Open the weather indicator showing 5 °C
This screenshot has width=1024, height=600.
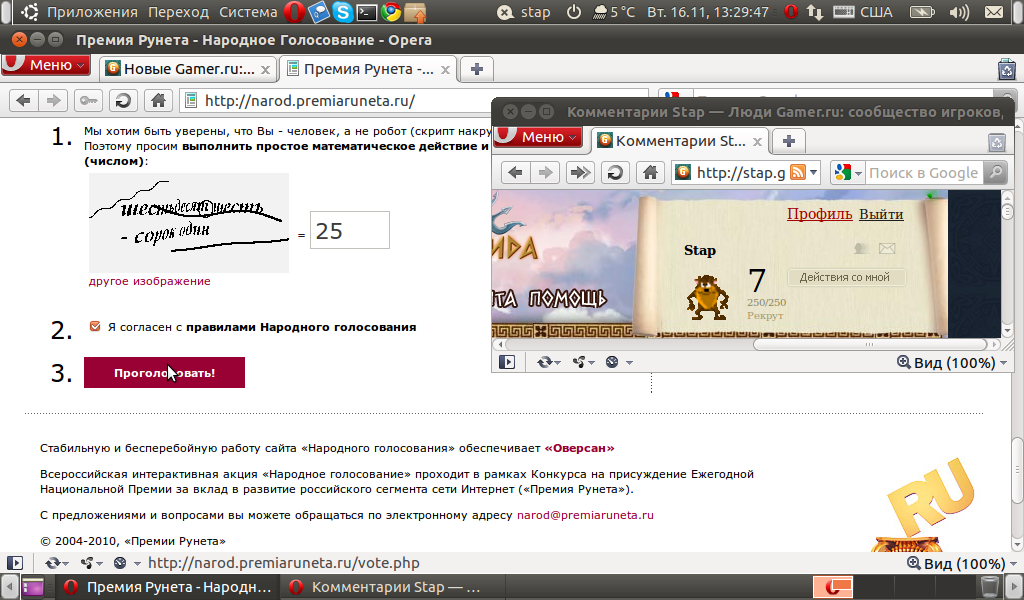(613, 12)
